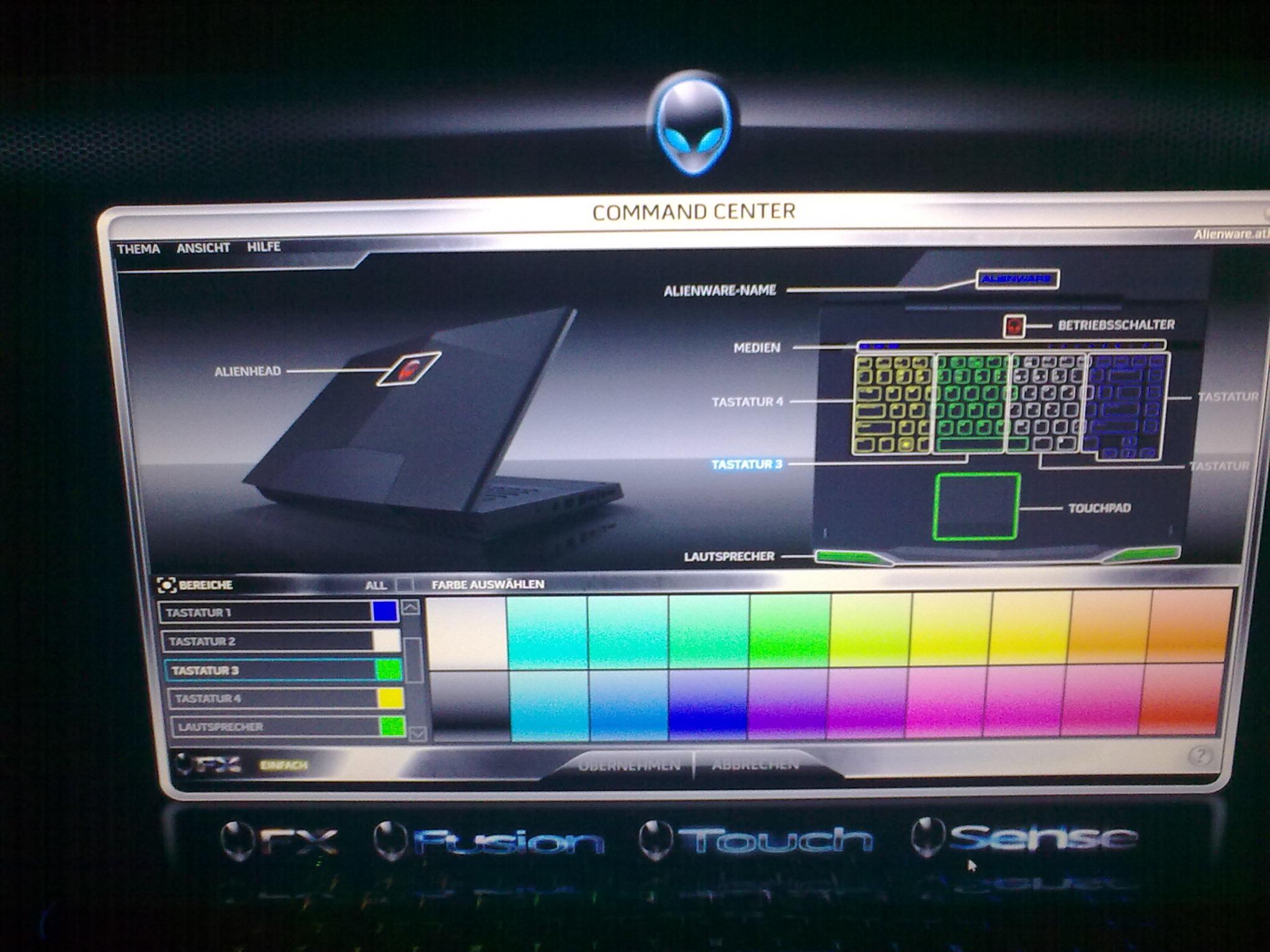Screen dimensions: 1270x952
Task: Click the ABBRECHEN button
Action: (755, 765)
